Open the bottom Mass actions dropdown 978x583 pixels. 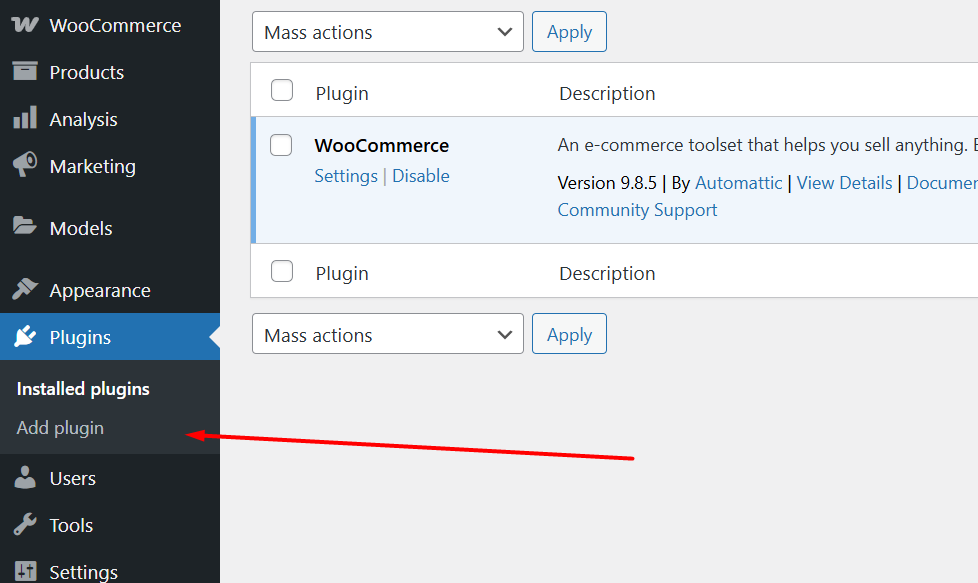pyautogui.click(x=387, y=335)
